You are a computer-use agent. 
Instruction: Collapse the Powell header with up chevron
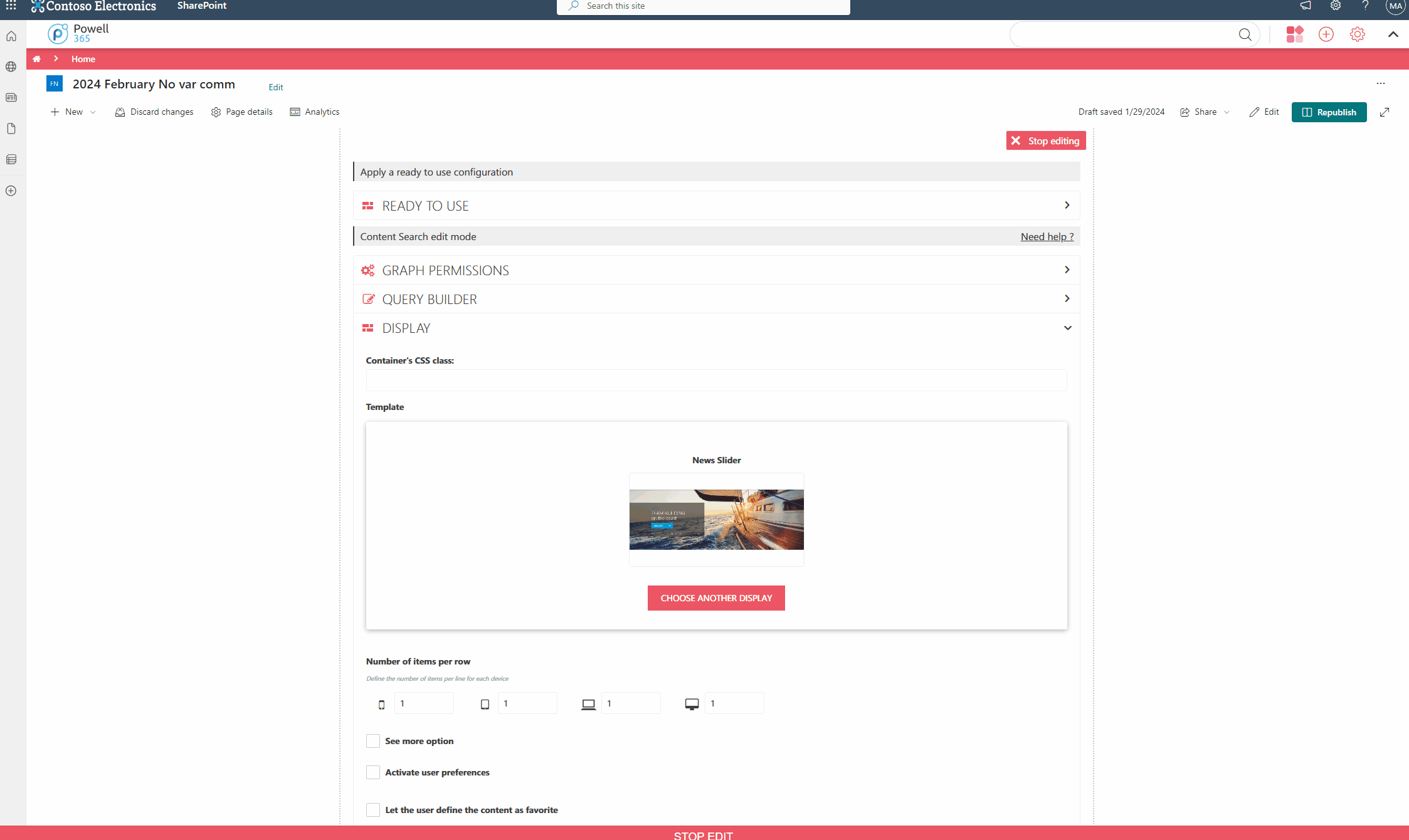(x=1393, y=34)
